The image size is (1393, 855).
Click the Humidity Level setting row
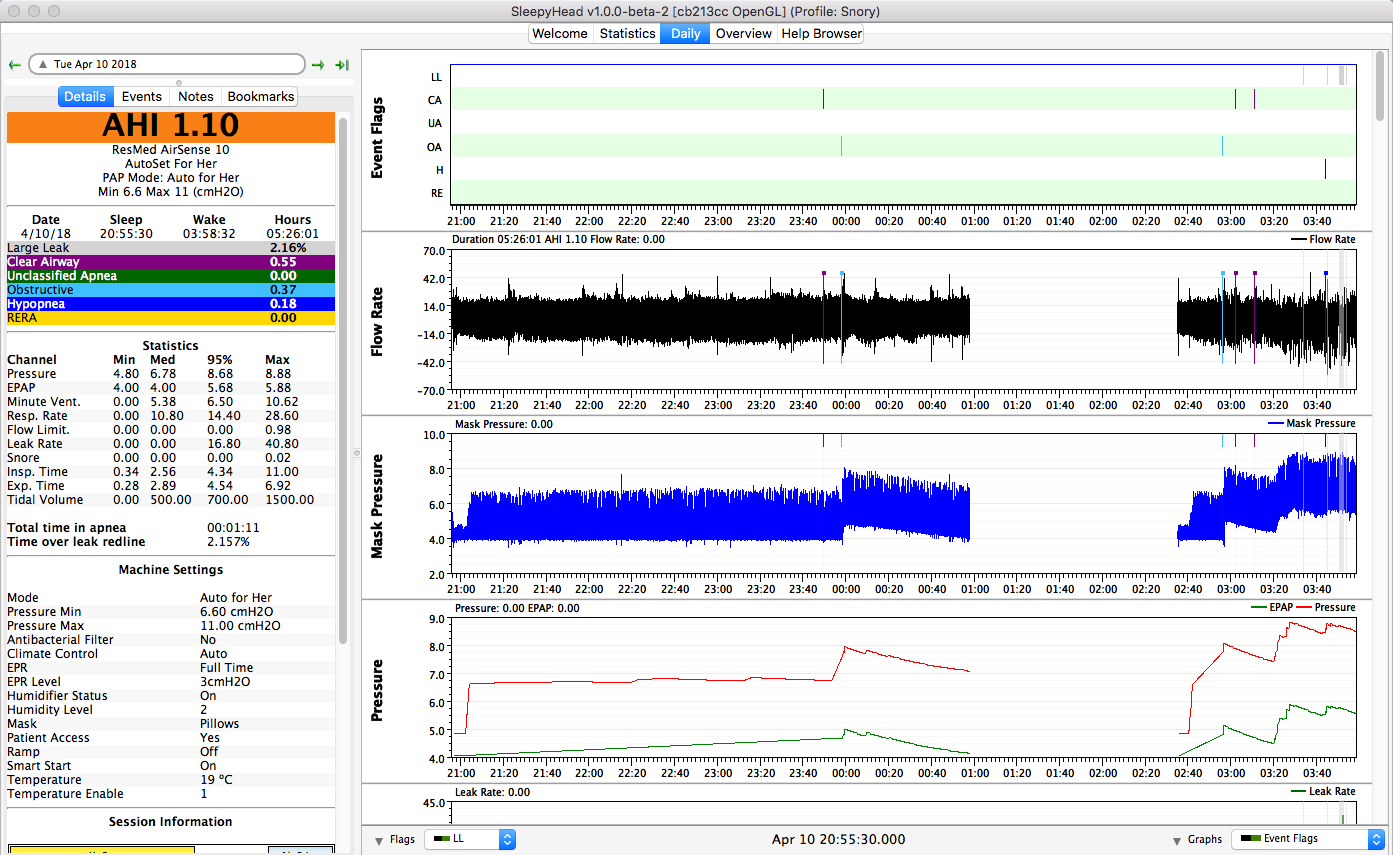pos(171,710)
